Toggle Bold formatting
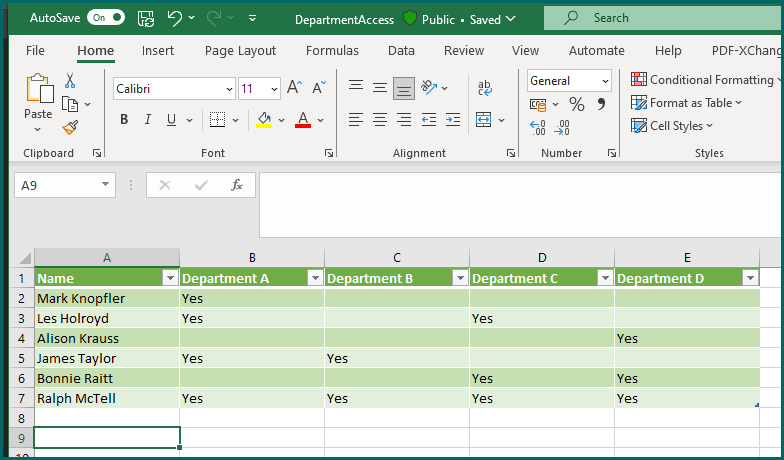The width and height of the screenshot is (784, 460). (124, 120)
